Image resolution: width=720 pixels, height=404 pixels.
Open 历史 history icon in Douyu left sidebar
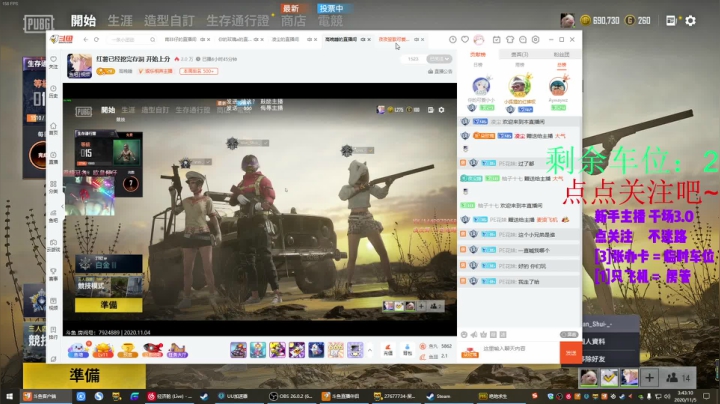pyautogui.click(x=53, y=88)
